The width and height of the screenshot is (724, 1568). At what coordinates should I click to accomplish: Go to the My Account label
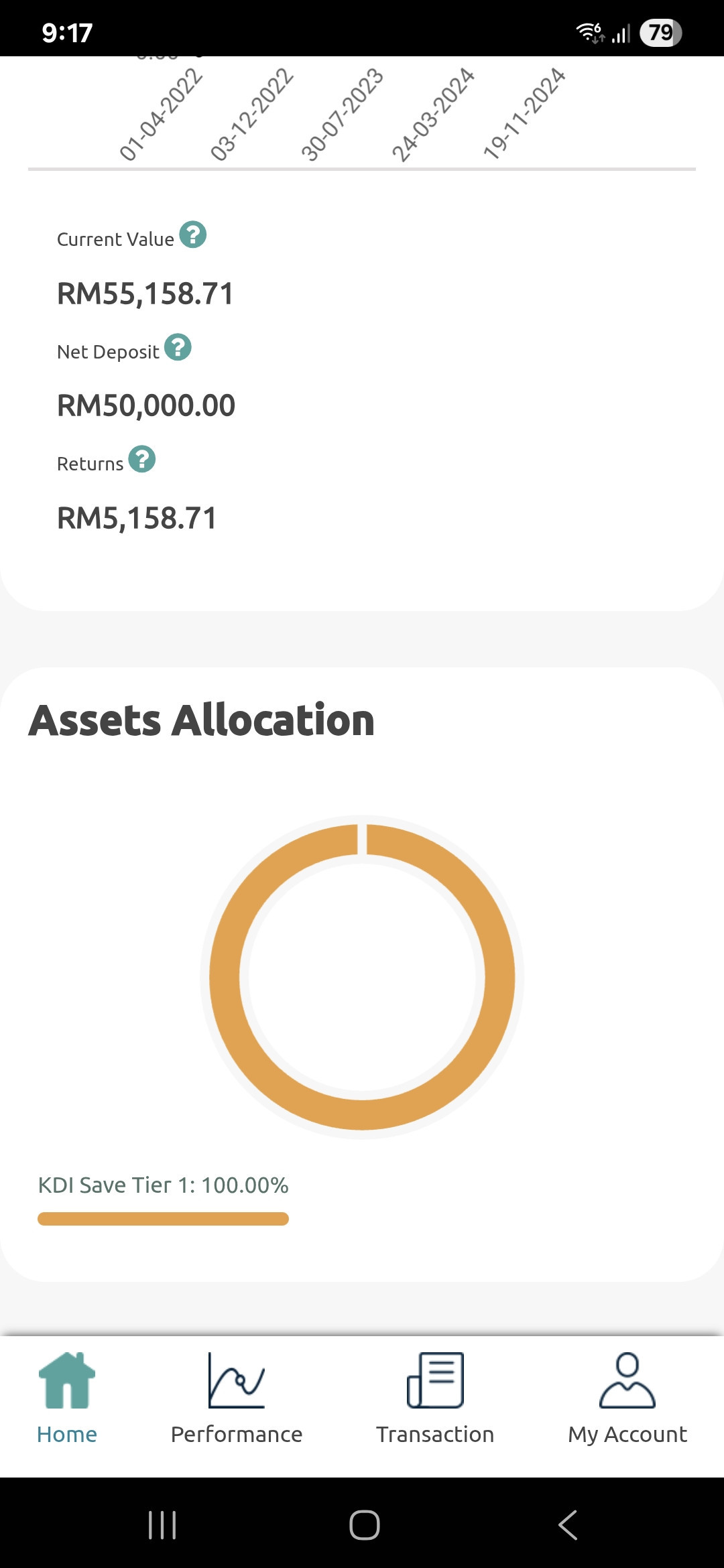point(627,1434)
